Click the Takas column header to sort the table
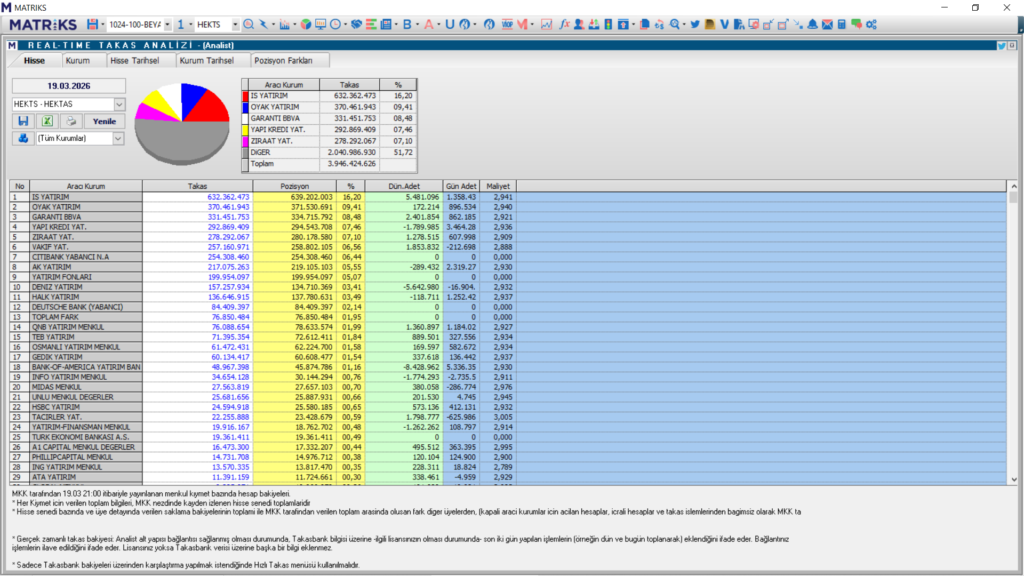 click(x=197, y=186)
